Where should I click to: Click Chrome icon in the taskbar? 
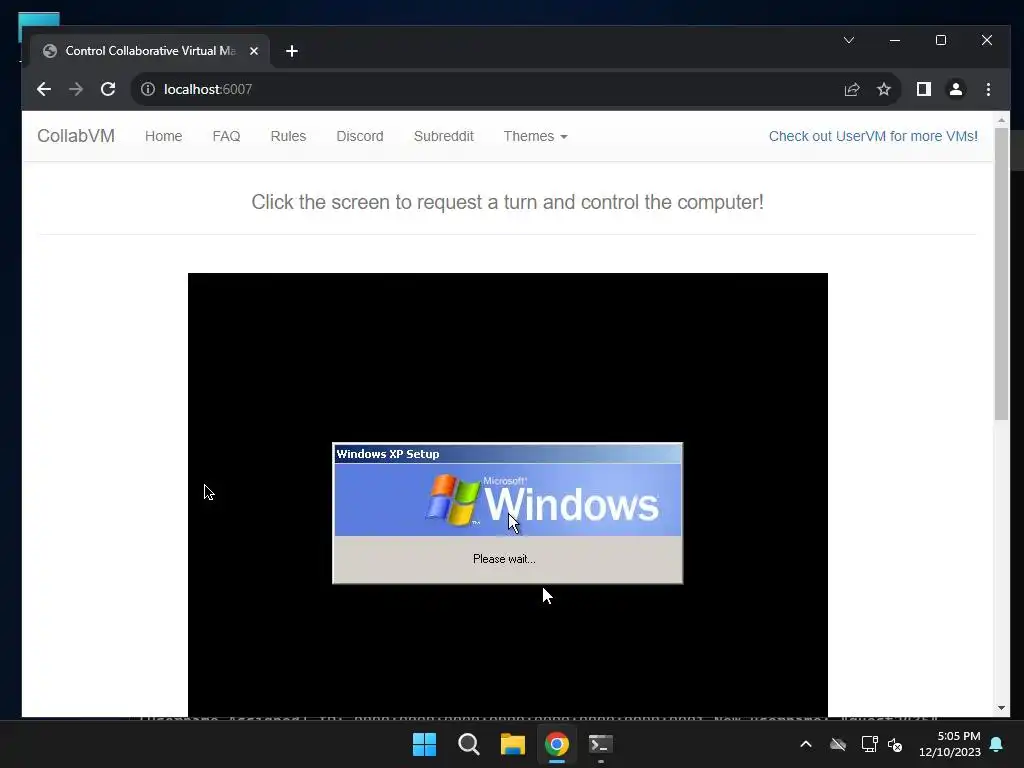coord(557,744)
